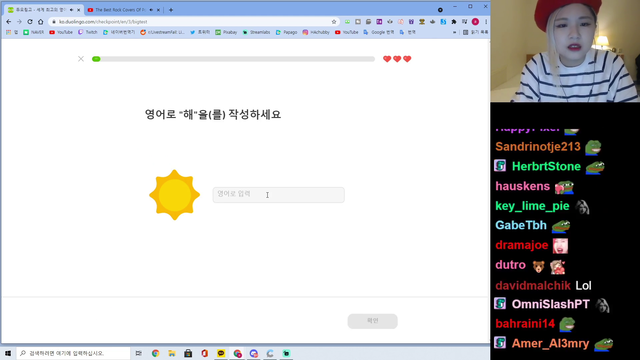Click the sun illustration image
640x360 pixels.
[x=174, y=195]
